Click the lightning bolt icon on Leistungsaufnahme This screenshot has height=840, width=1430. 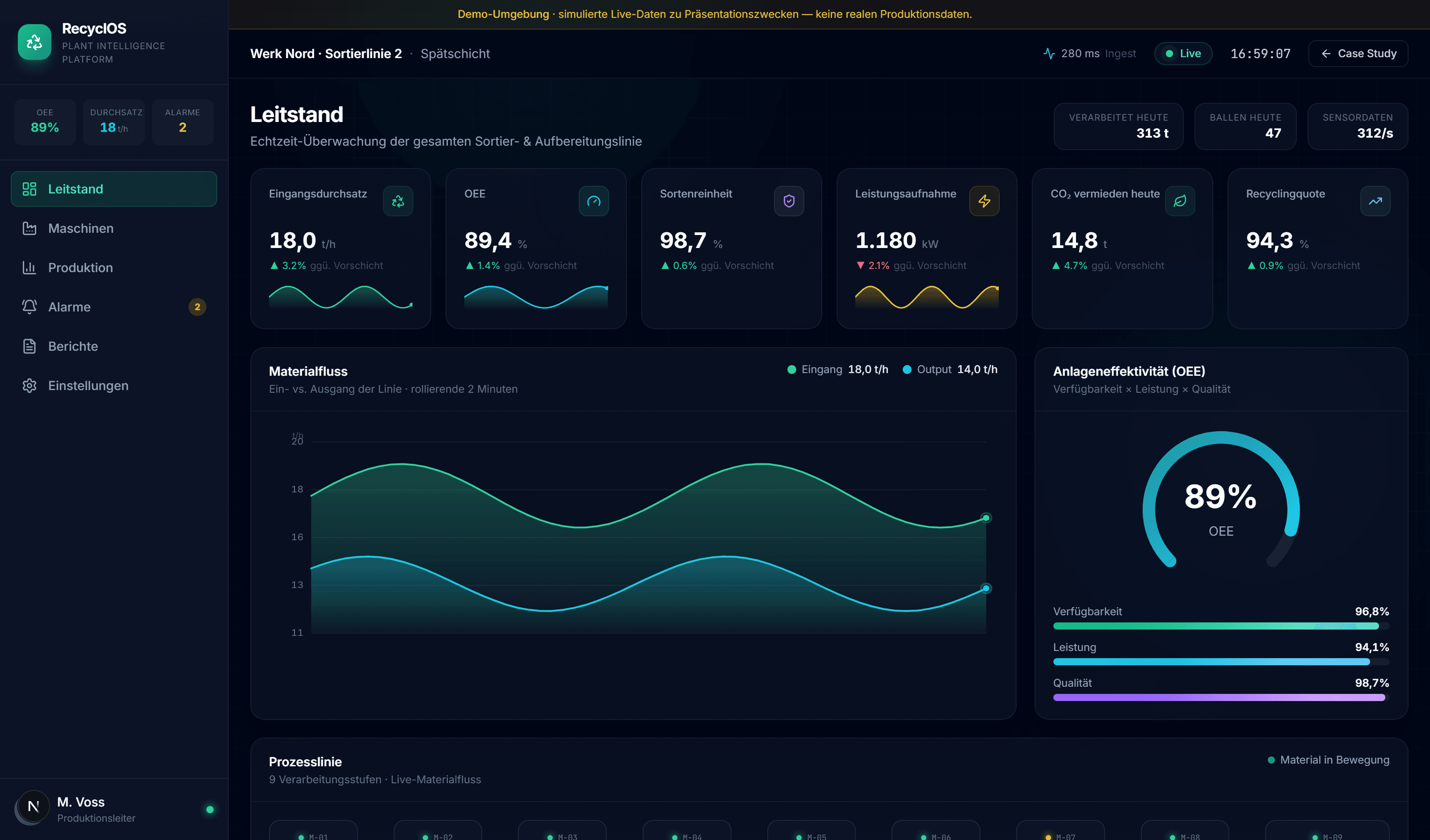coord(984,201)
